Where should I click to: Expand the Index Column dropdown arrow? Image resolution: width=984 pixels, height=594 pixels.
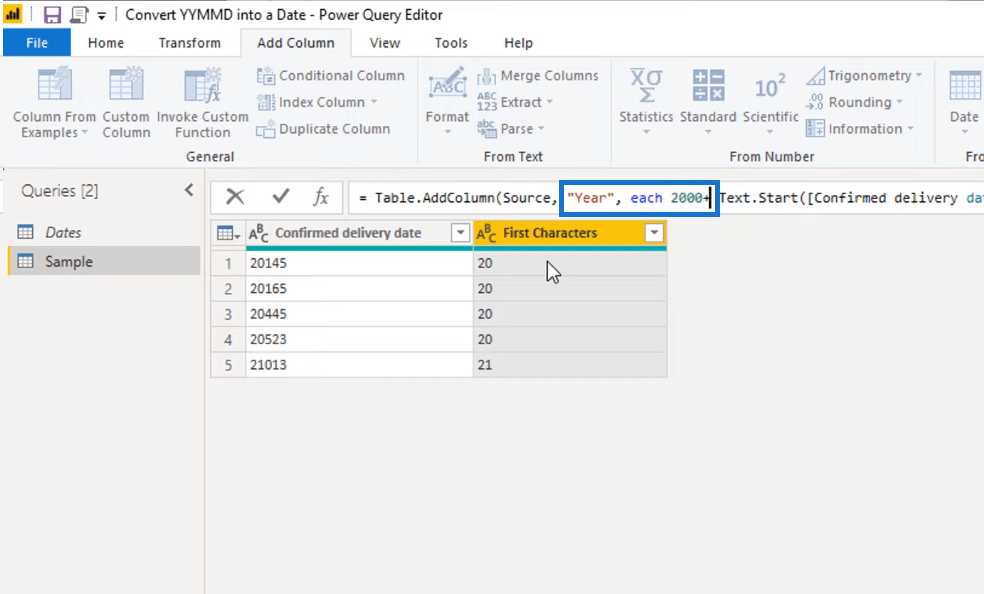tap(374, 102)
